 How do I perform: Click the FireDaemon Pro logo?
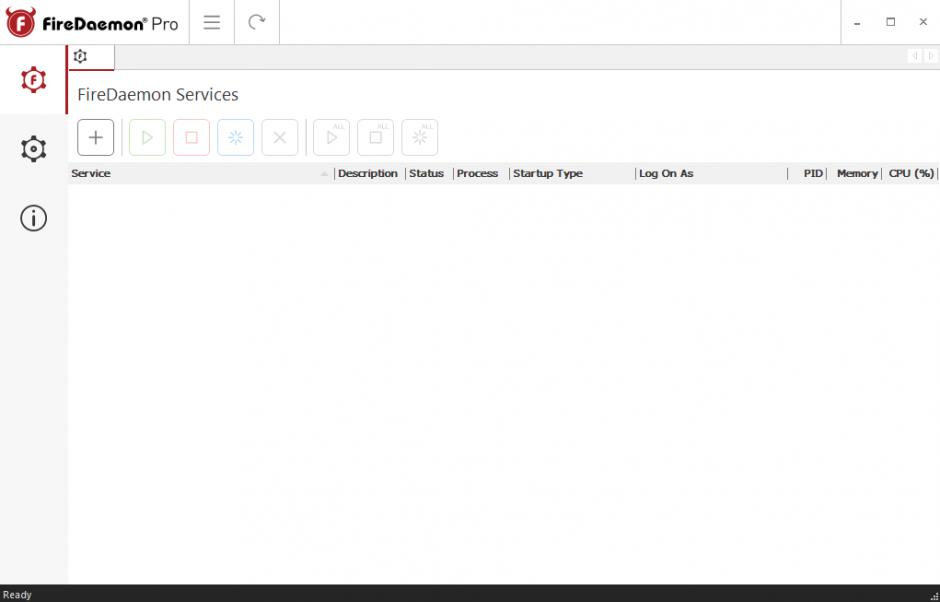point(92,23)
